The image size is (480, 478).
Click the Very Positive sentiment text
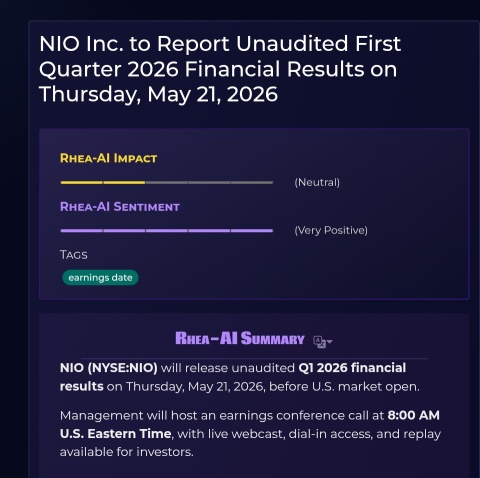tap(331, 230)
